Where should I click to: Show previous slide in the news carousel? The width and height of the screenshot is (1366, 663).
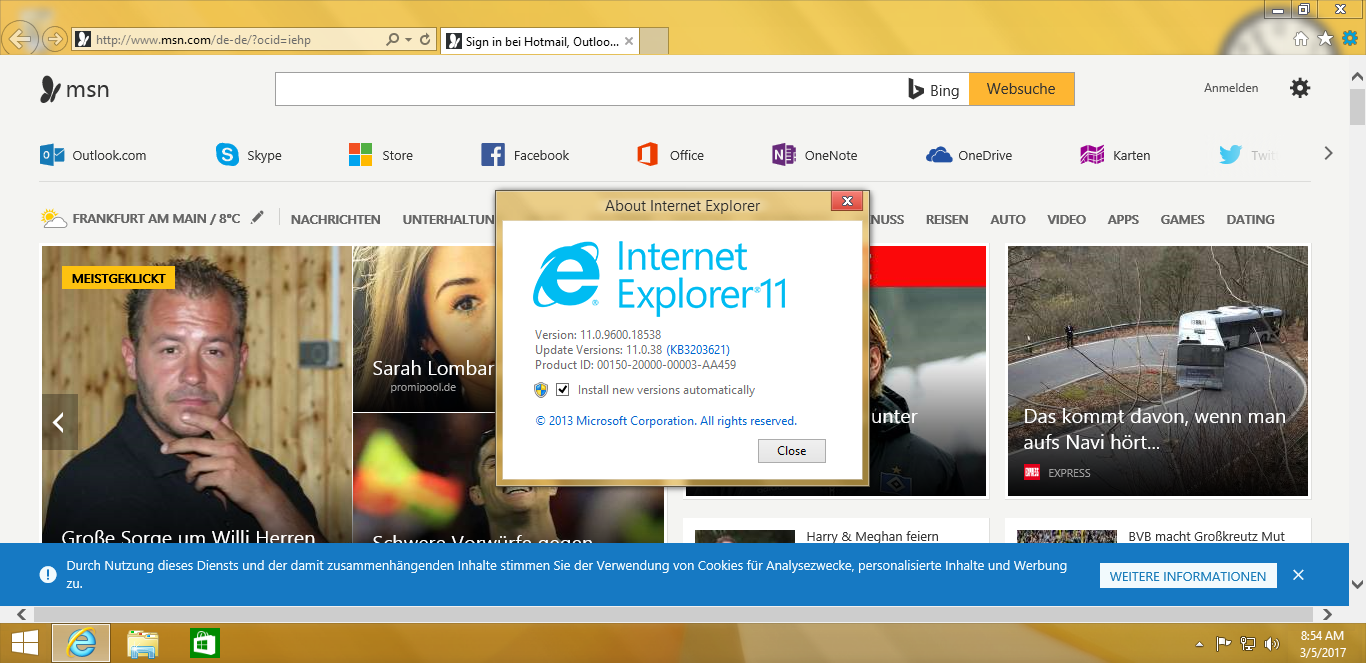(59, 422)
